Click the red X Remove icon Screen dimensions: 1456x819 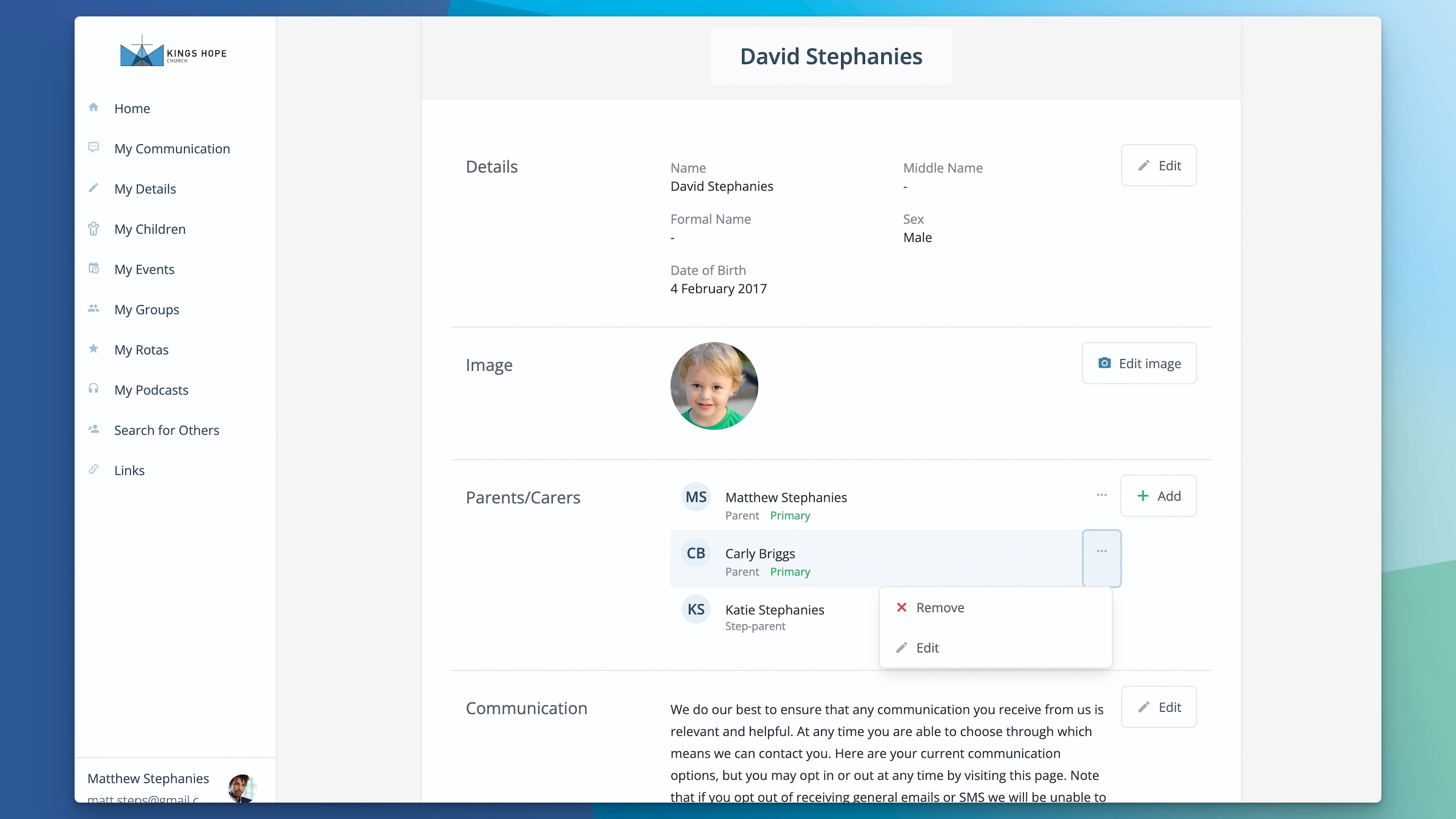902,607
